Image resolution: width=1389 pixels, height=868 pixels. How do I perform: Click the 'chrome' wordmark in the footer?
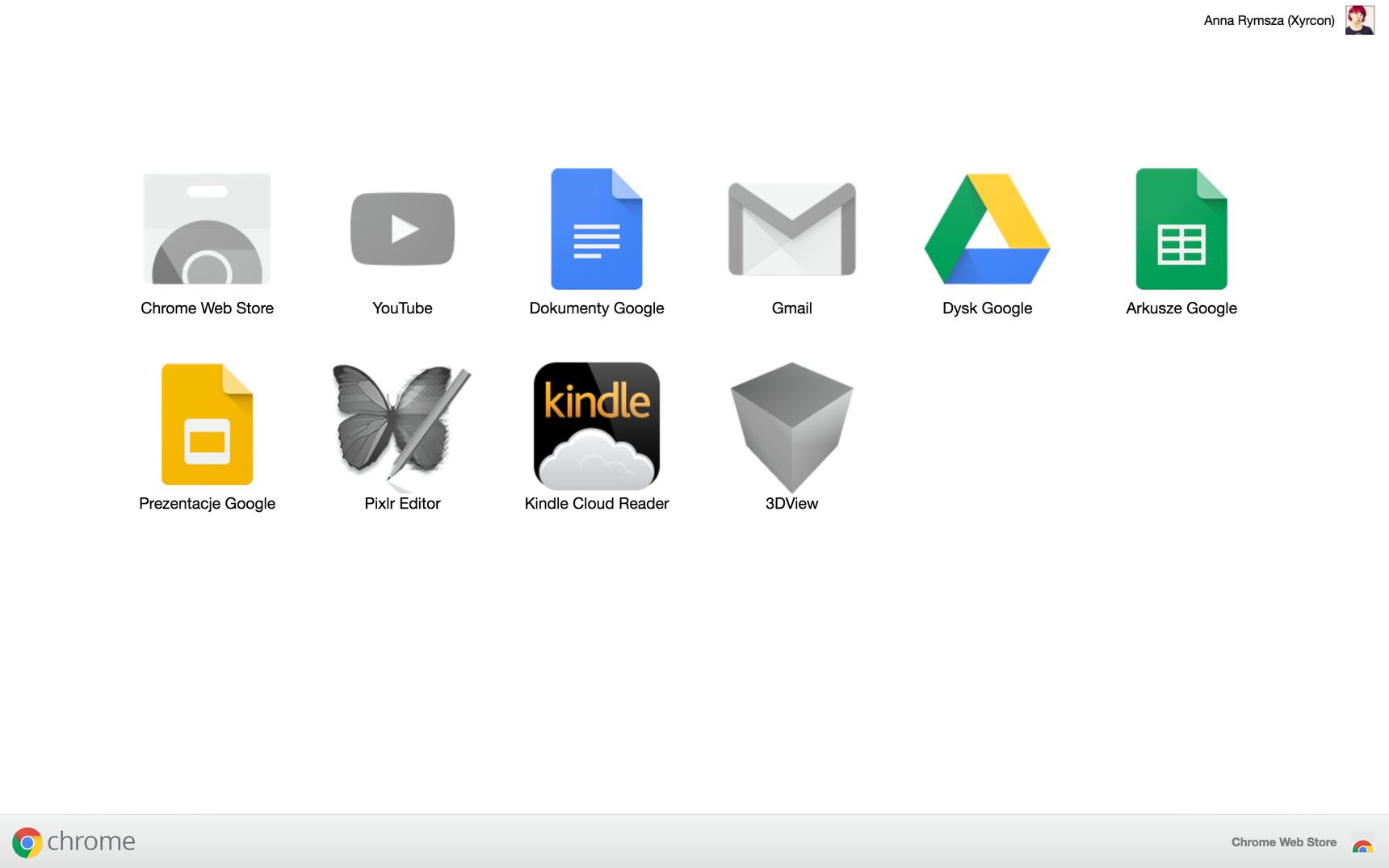point(91,841)
